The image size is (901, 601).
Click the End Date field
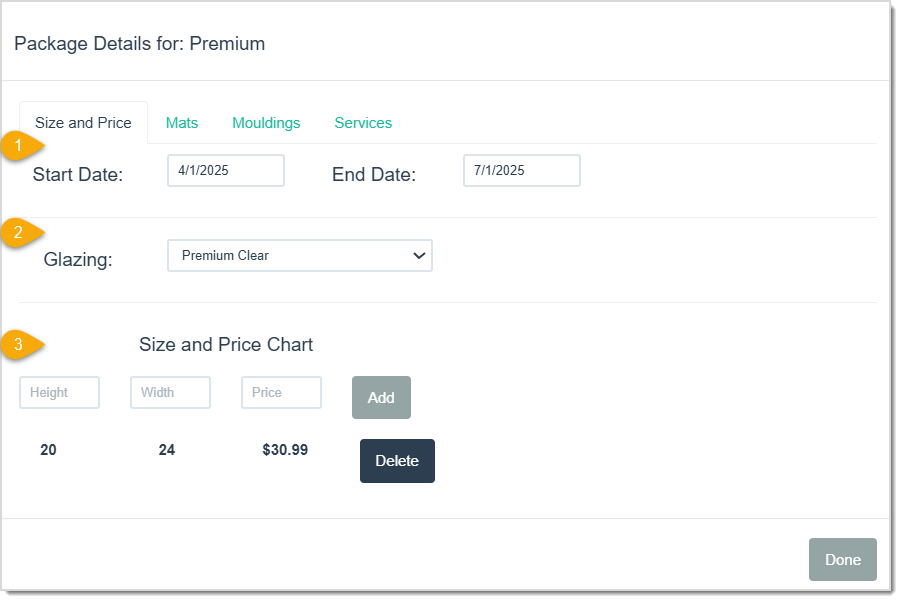click(x=521, y=170)
